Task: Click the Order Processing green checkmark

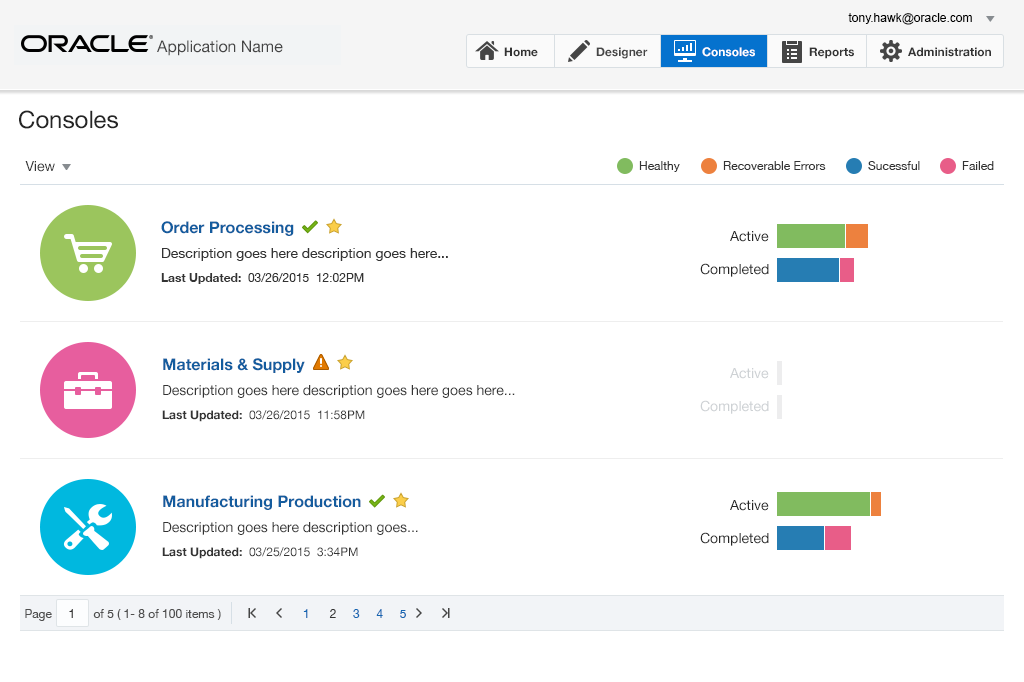Action: coord(310,227)
